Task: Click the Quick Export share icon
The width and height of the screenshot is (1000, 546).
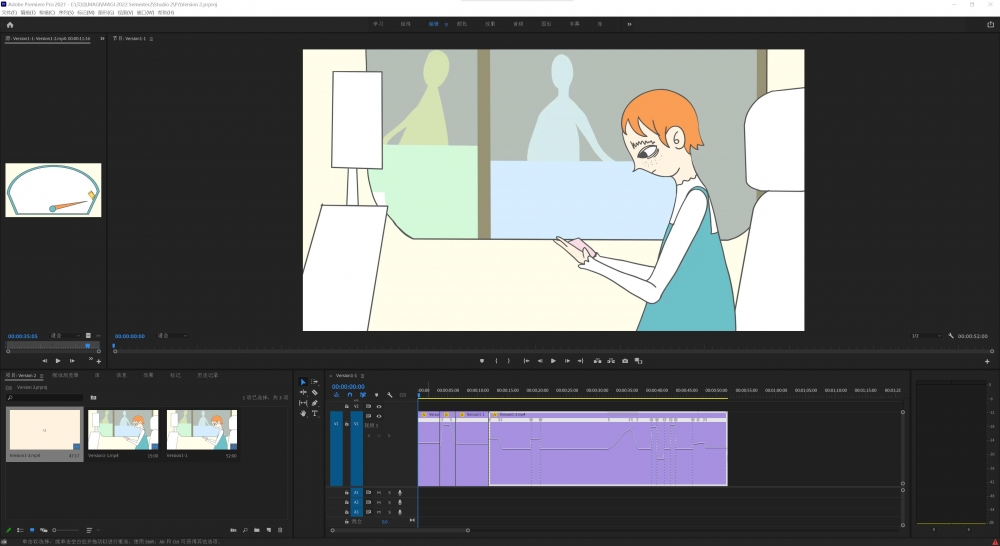Action: click(x=990, y=24)
